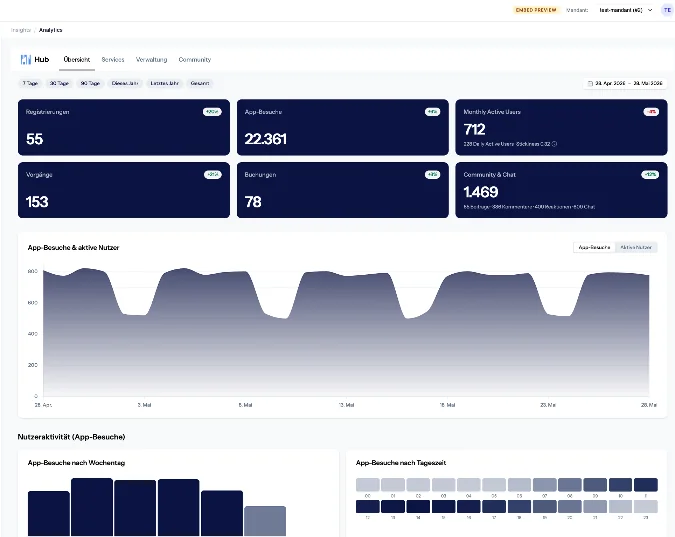Click the value 153

[37, 202]
